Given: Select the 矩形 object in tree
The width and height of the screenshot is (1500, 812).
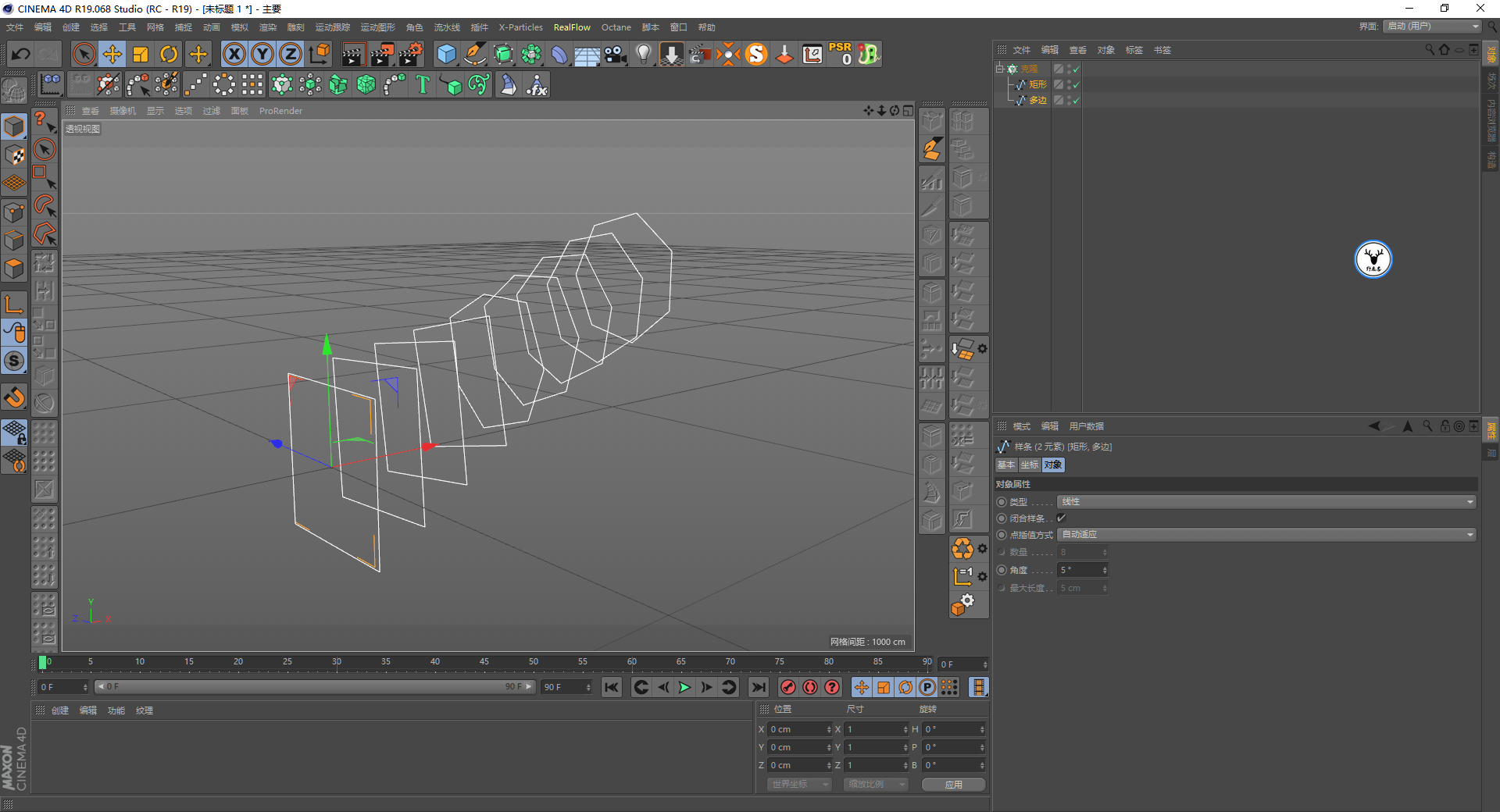Looking at the screenshot, I should pyautogui.click(x=1037, y=84).
